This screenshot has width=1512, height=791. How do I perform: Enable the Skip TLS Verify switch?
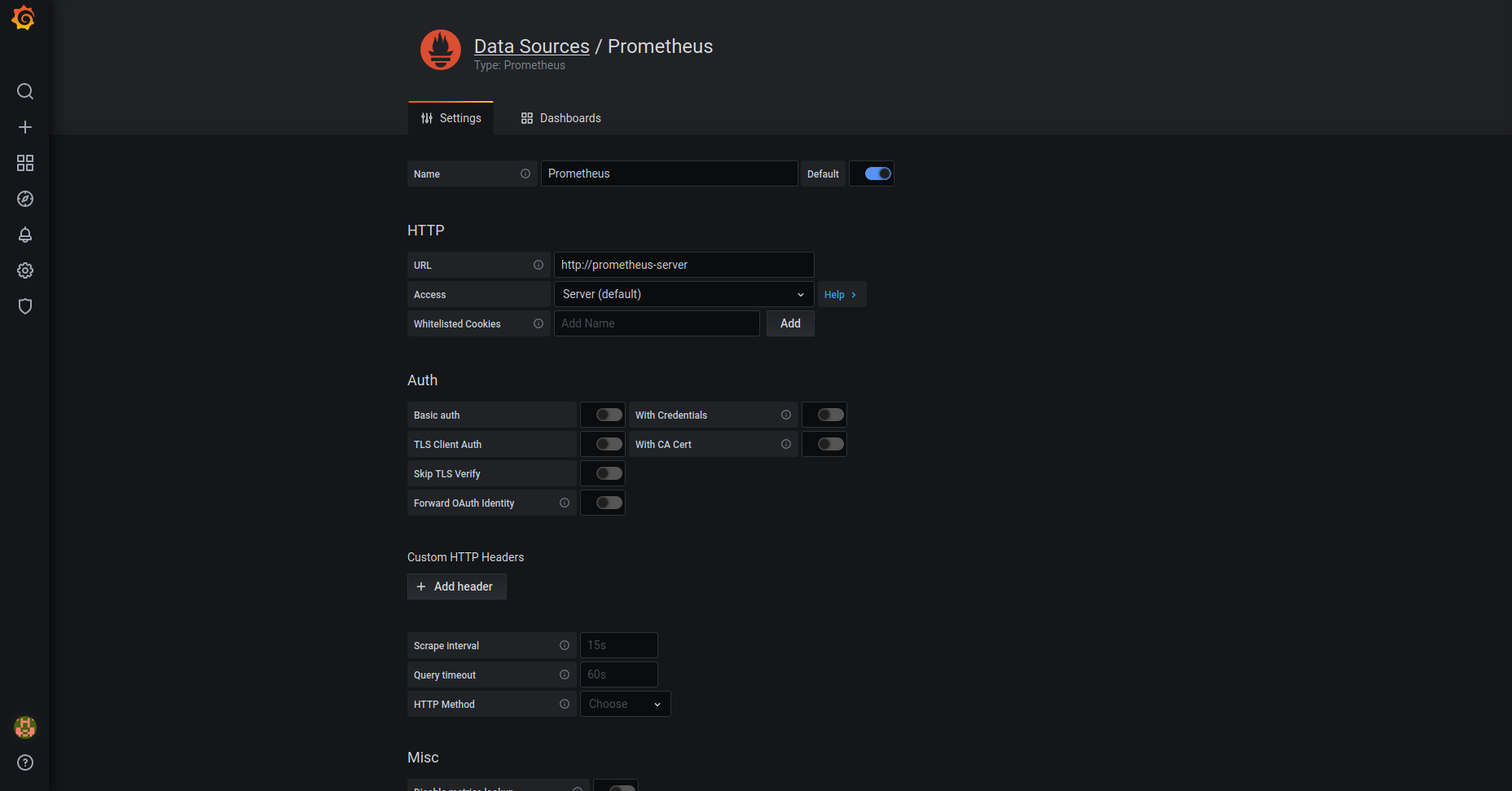[609, 473]
